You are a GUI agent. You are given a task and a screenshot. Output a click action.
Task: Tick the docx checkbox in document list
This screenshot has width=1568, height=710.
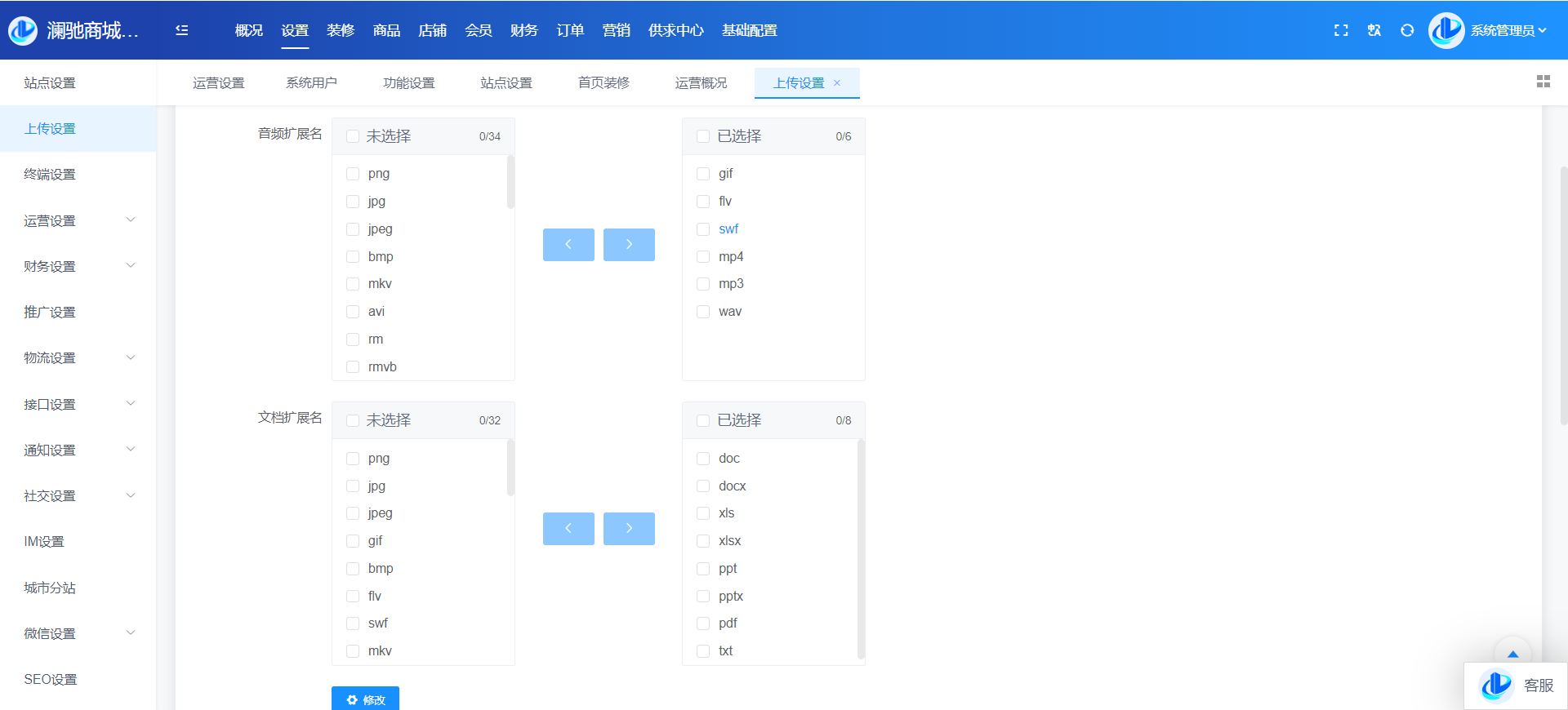click(x=703, y=486)
